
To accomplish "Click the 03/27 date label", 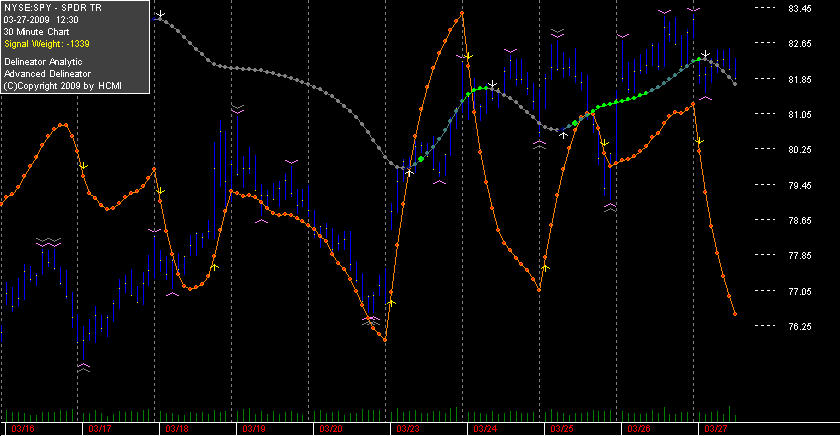I will click(716, 429).
